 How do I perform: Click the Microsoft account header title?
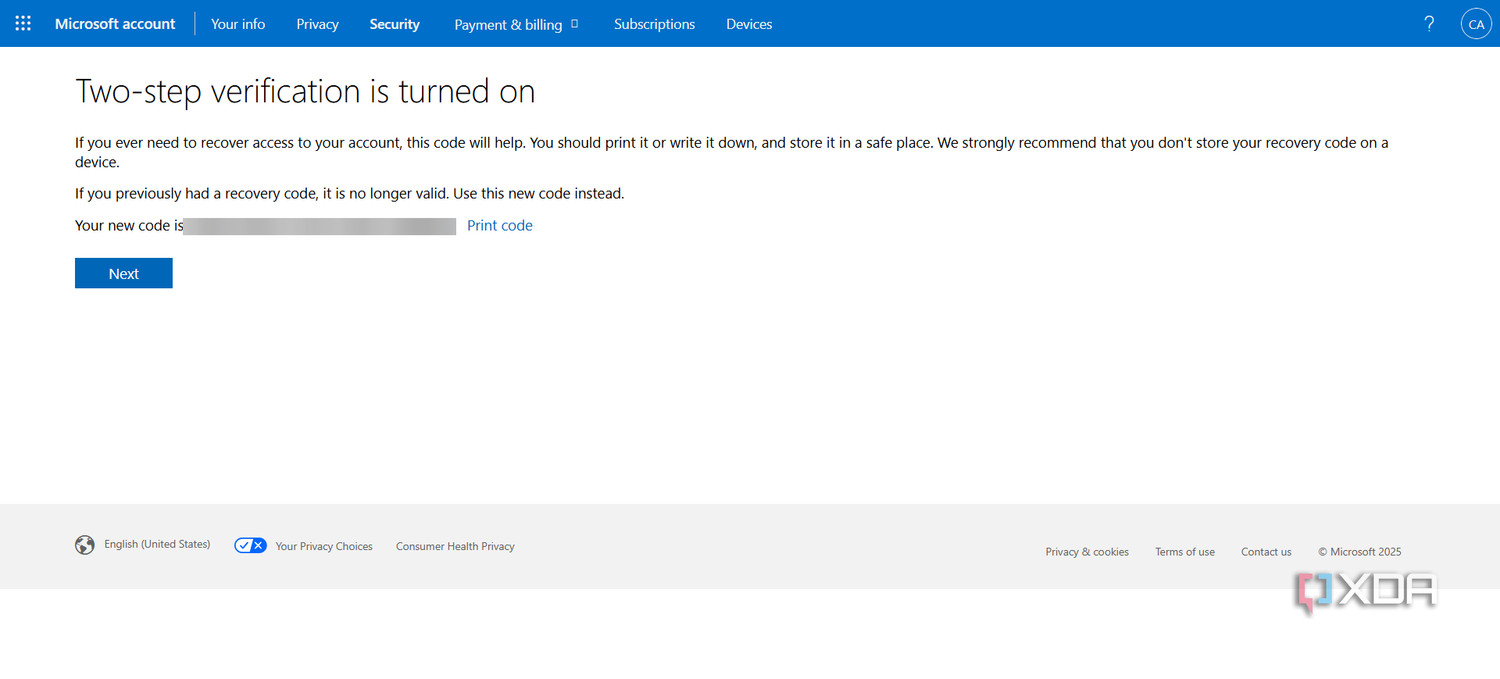click(x=115, y=24)
